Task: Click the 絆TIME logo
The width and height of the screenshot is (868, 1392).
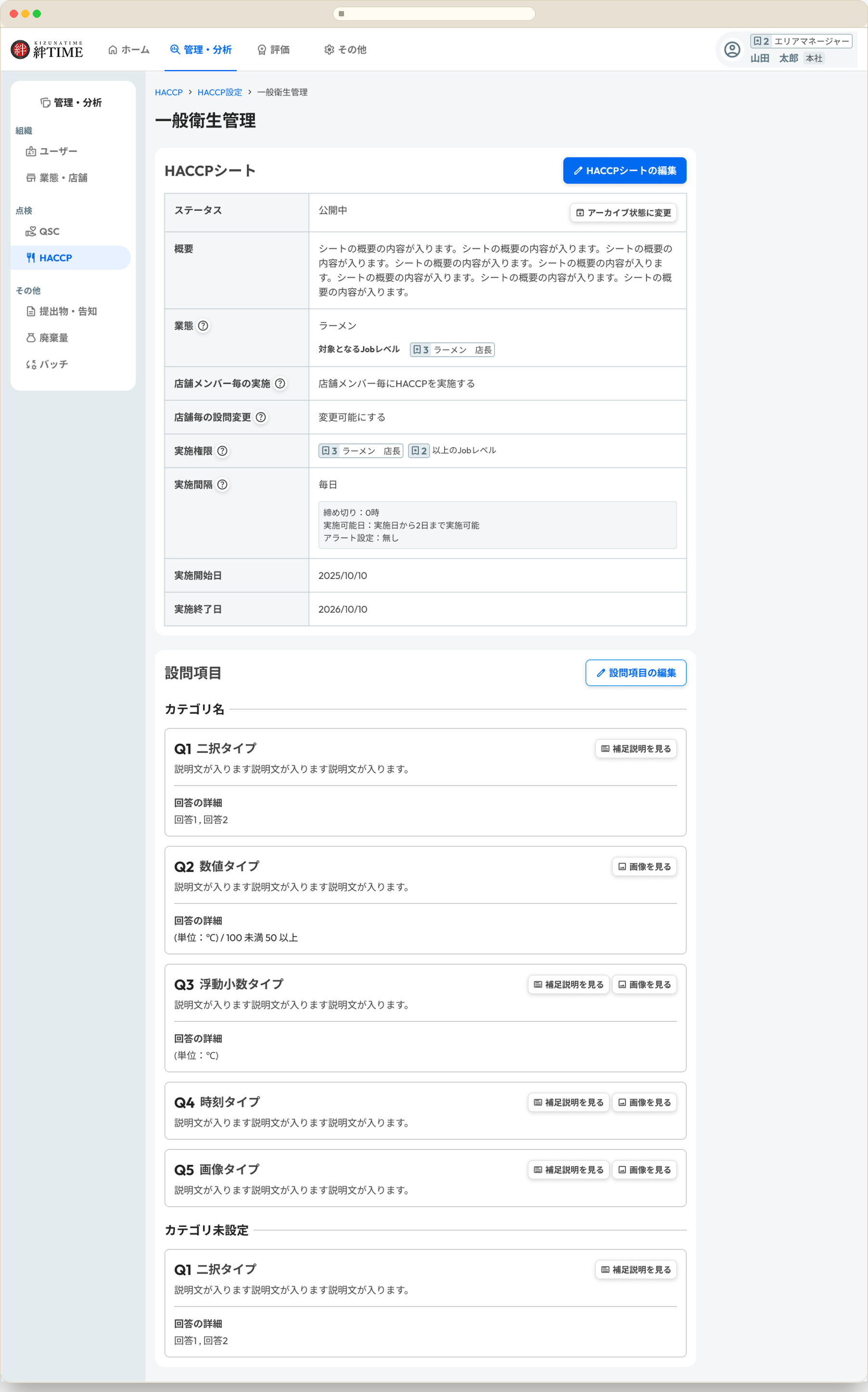Action: point(47,50)
